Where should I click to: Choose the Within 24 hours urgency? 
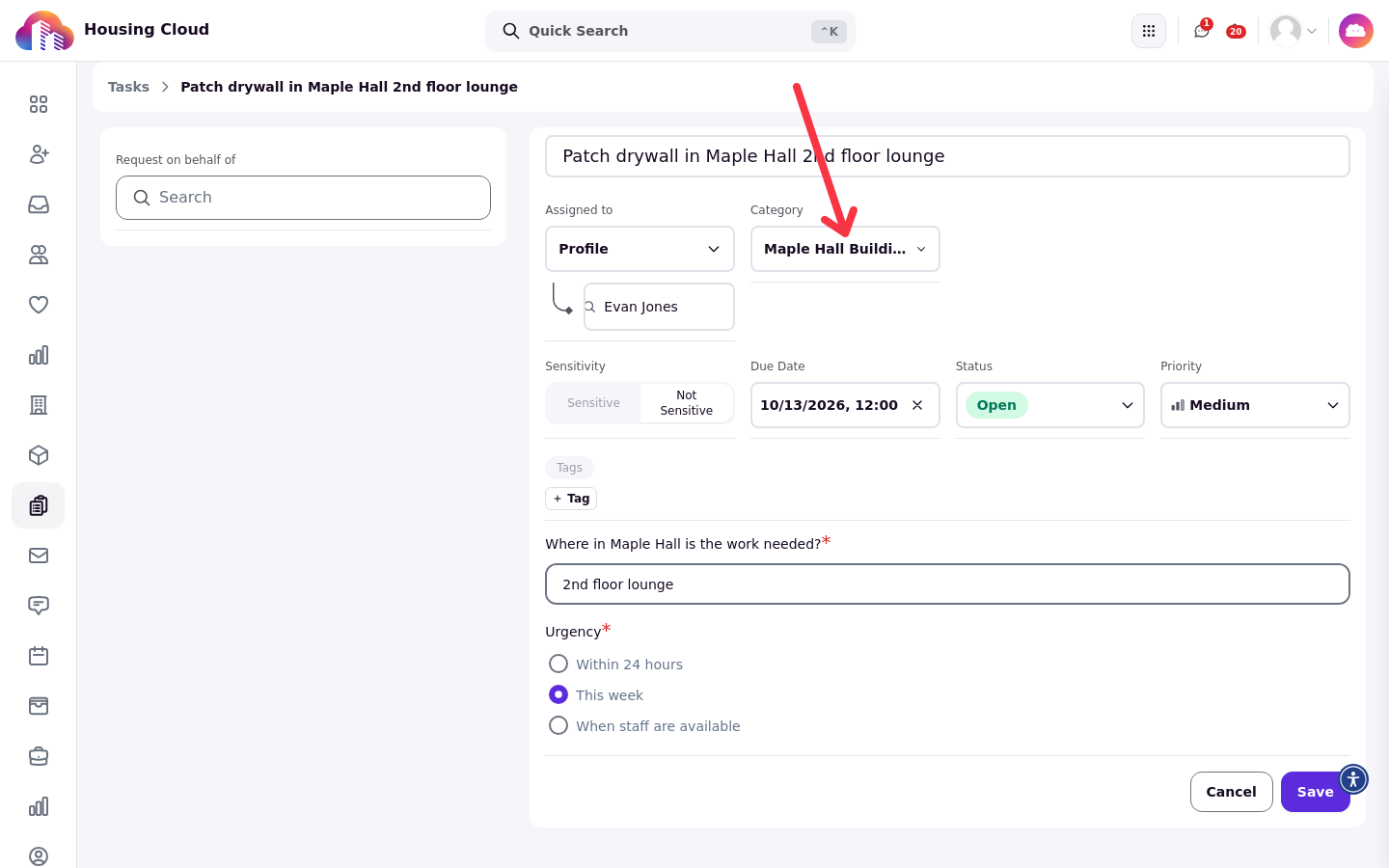558,664
